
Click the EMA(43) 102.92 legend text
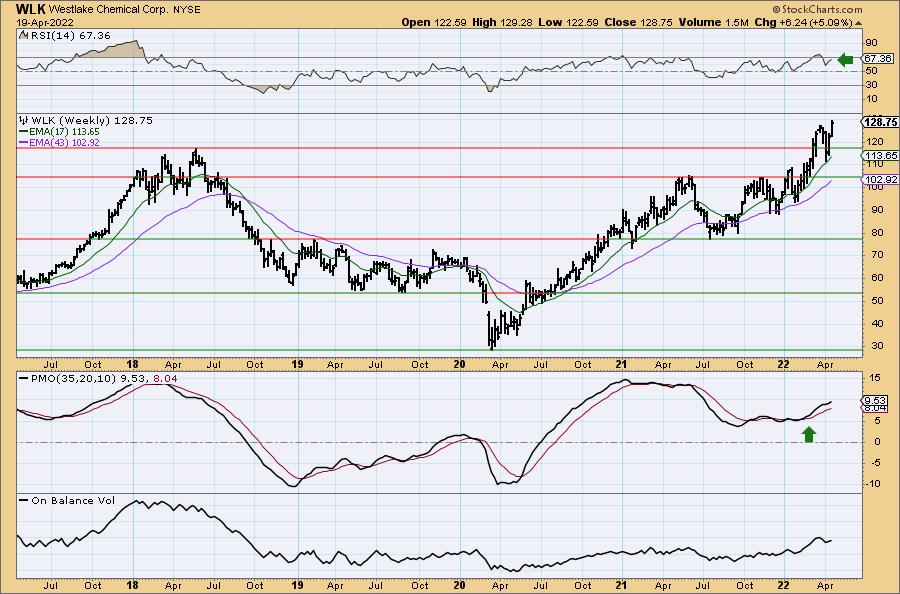click(x=64, y=142)
